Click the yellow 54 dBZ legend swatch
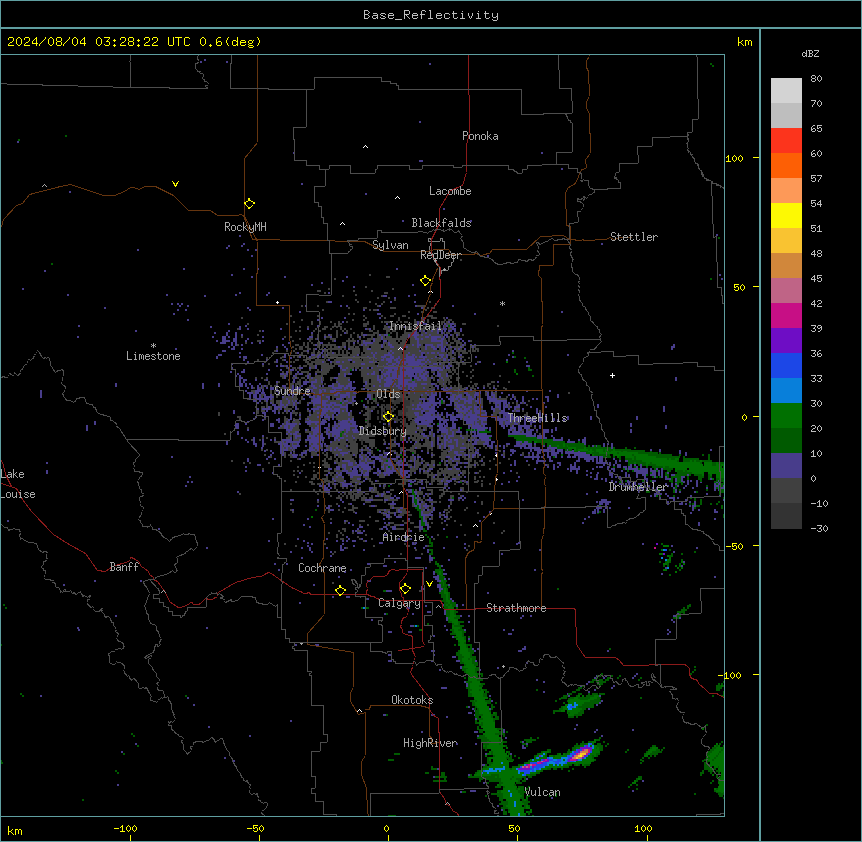Viewport: 862px width, 842px height. [786, 215]
